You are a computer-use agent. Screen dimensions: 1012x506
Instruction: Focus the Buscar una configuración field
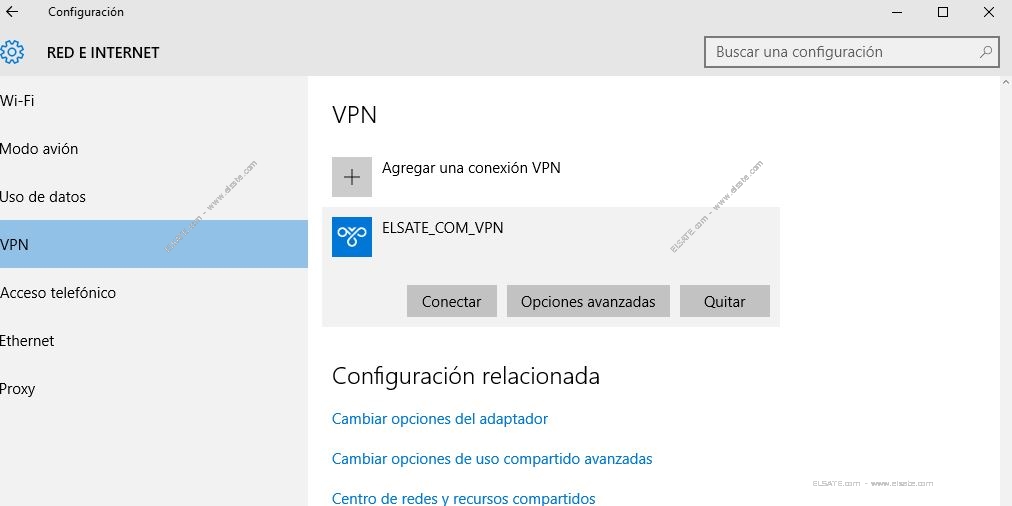pos(851,52)
